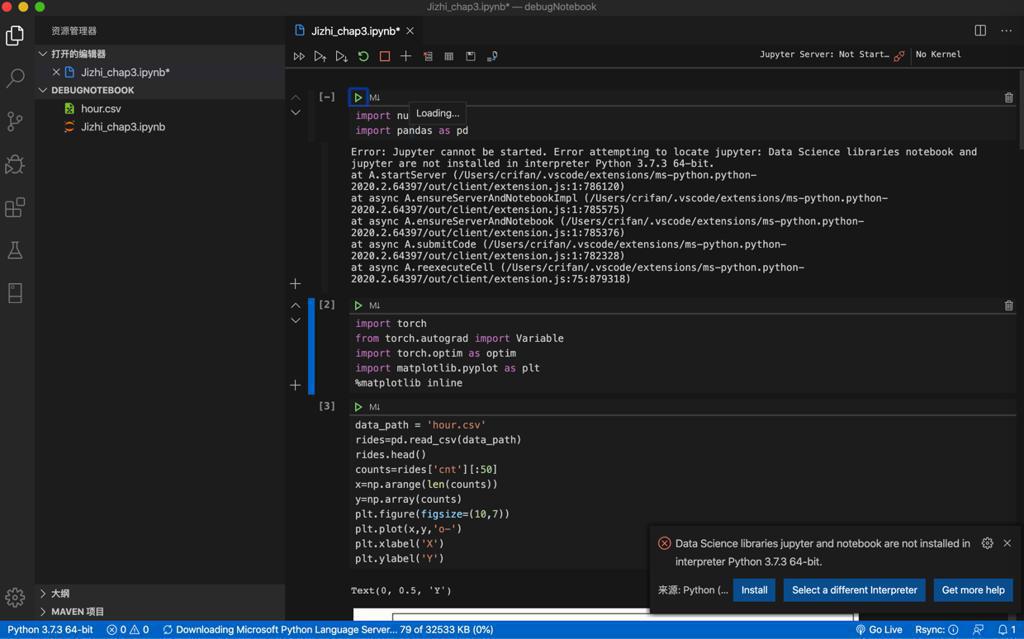Toggle the Go Live server in status bar
The width and height of the screenshot is (1024, 639).
[x=878, y=630]
